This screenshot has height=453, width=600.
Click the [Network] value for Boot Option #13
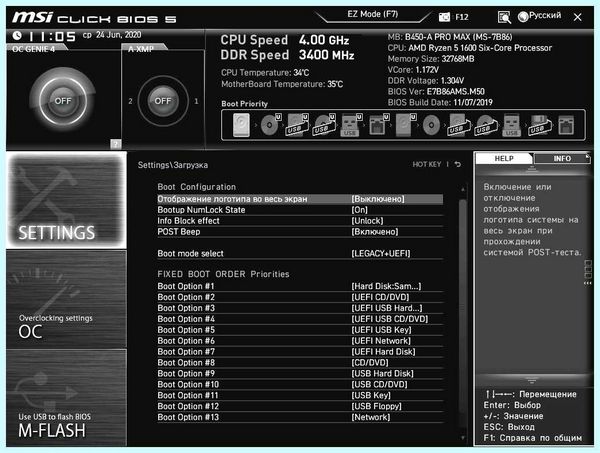[371, 417]
